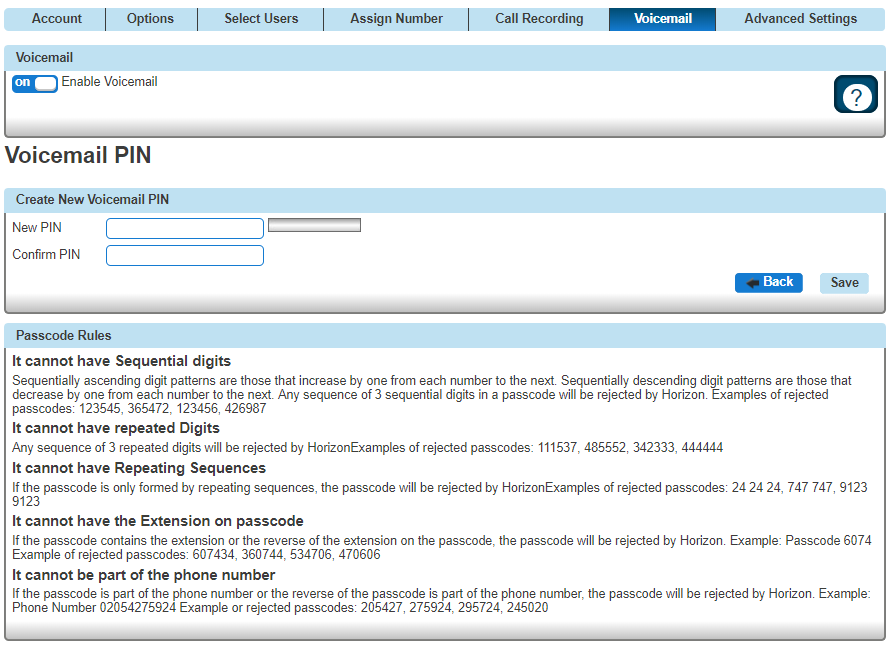
Task: Click the PIN strength meter bar
Action: 314,226
